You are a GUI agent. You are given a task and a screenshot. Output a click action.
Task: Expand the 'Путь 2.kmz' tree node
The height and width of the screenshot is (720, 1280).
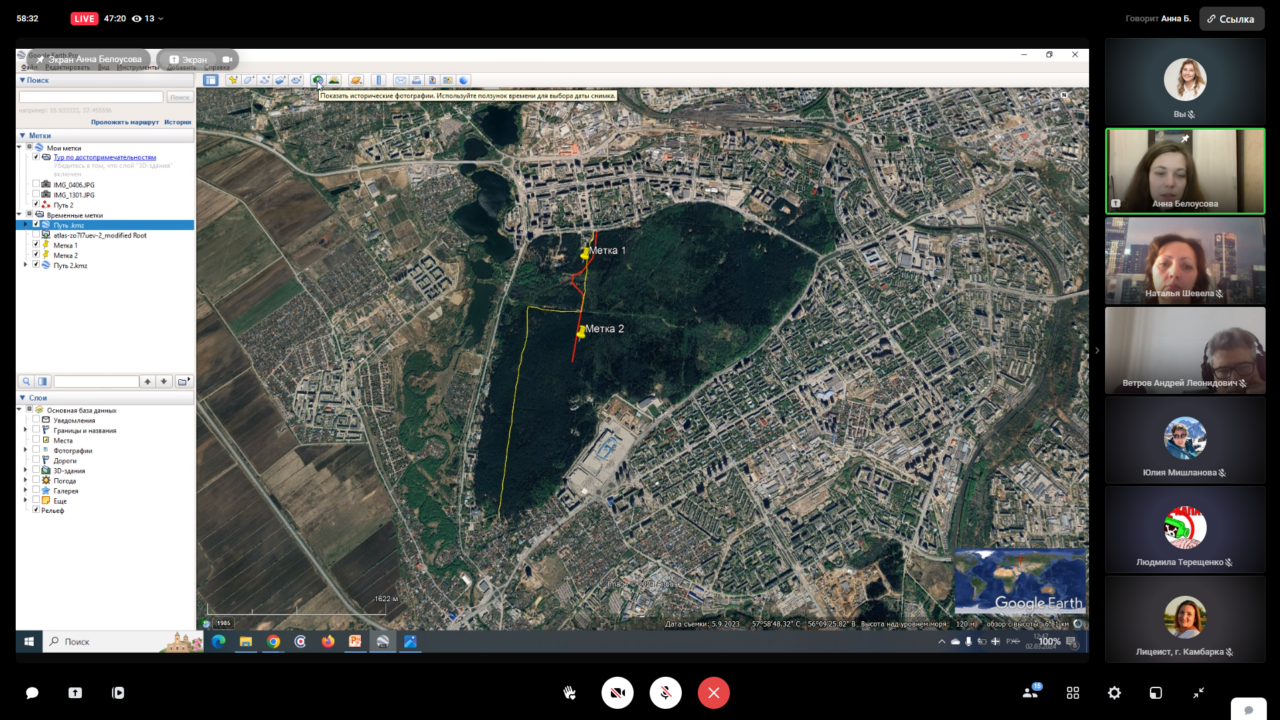click(x=25, y=265)
